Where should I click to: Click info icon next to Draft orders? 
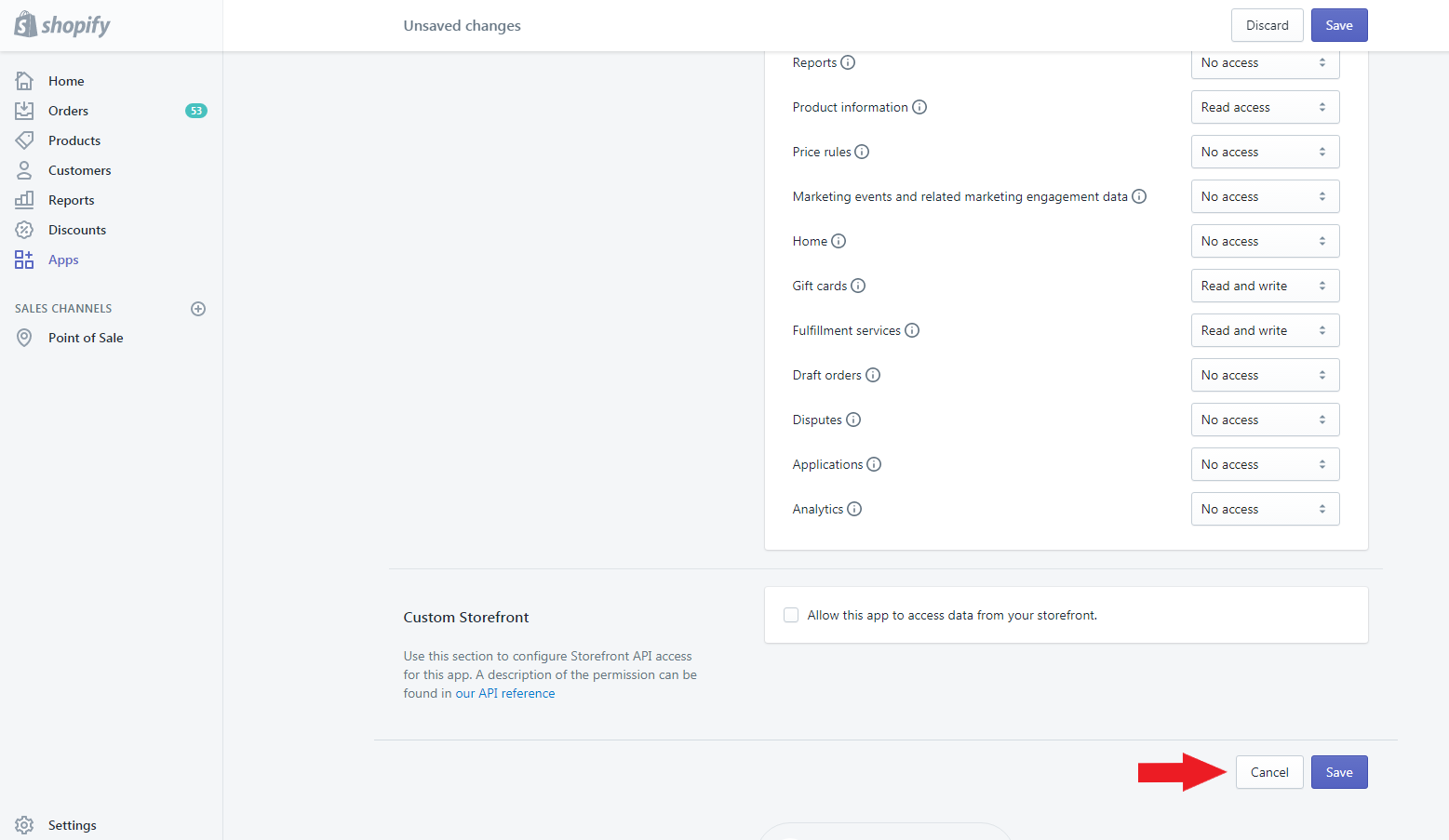(x=873, y=375)
